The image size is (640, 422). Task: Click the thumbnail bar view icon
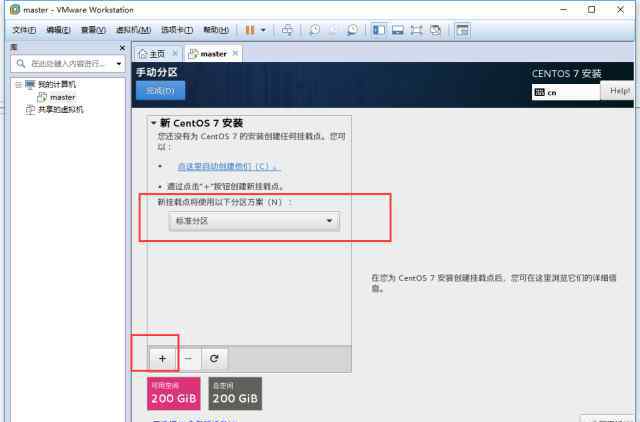(398, 30)
